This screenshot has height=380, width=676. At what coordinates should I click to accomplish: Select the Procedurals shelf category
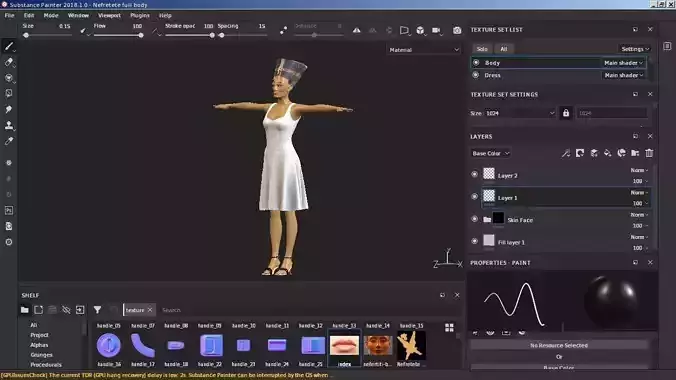46,364
